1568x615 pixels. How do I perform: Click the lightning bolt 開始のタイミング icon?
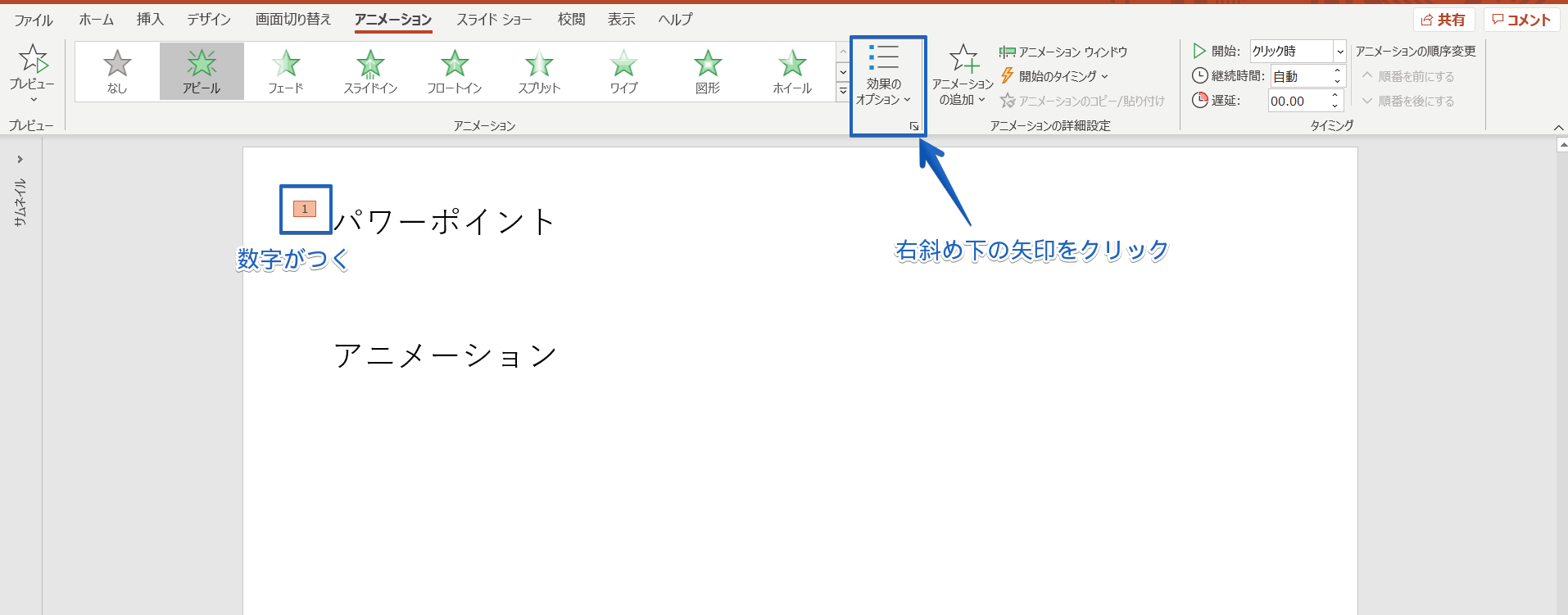tap(1007, 76)
